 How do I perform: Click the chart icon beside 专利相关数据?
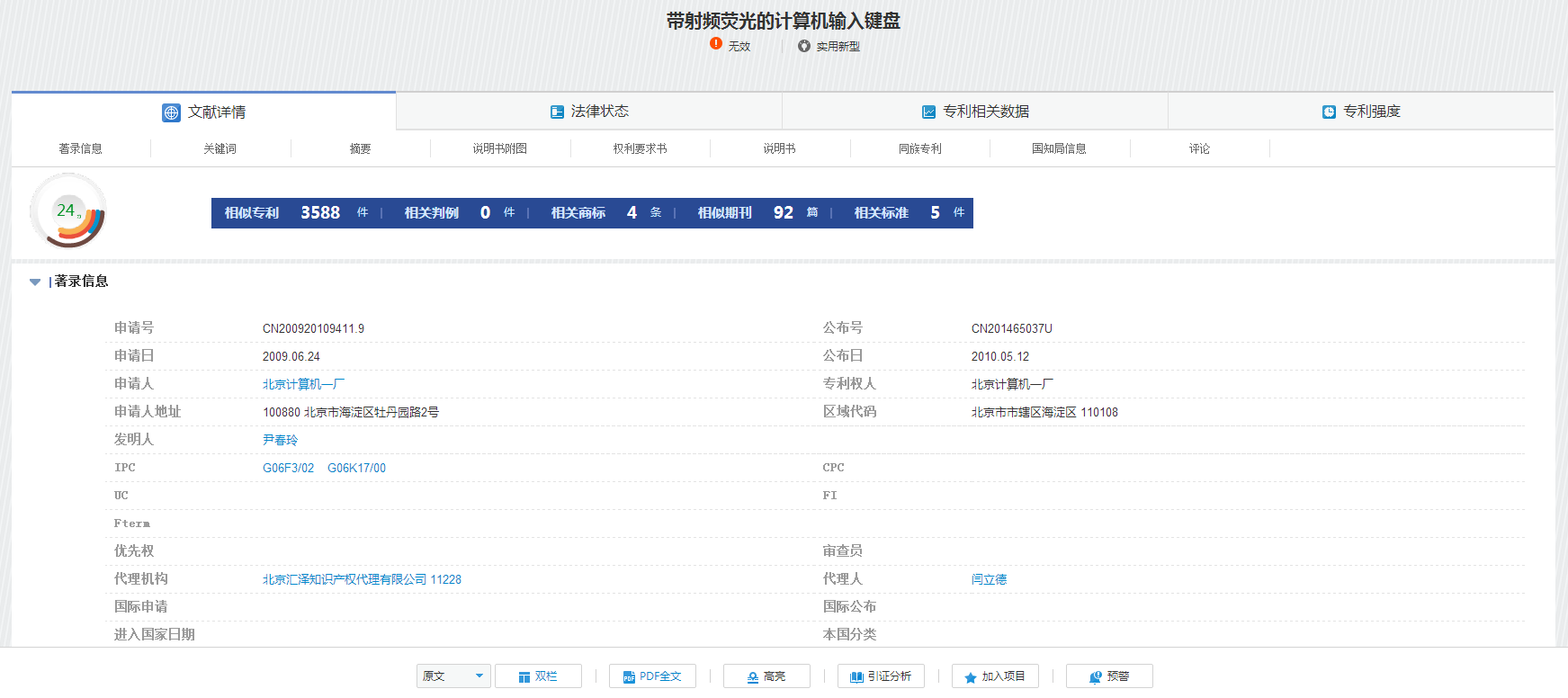pyautogui.click(x=928, y=112)
